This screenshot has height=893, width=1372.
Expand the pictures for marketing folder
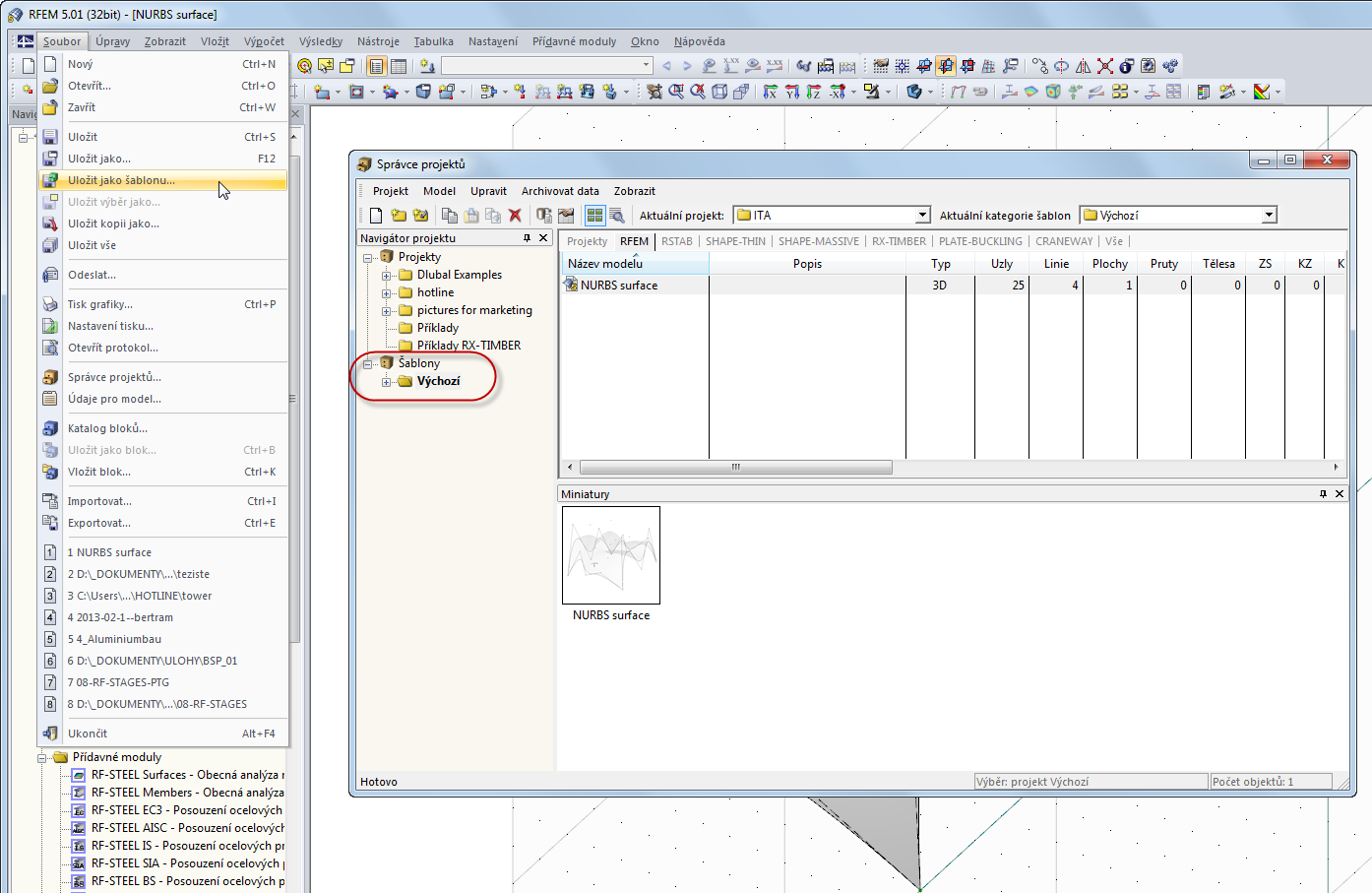(386, 311)
